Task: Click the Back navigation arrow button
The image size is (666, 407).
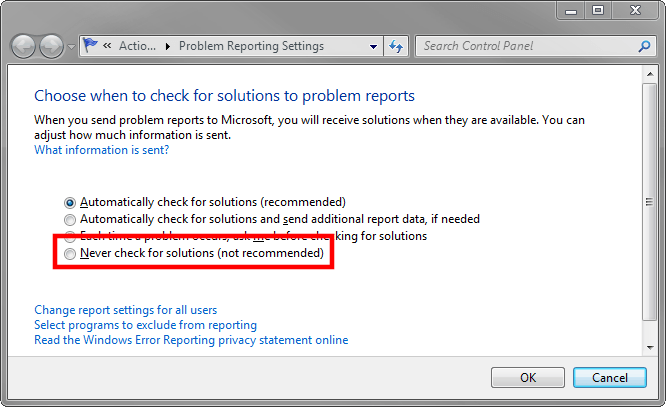Action: coord(24,46)
